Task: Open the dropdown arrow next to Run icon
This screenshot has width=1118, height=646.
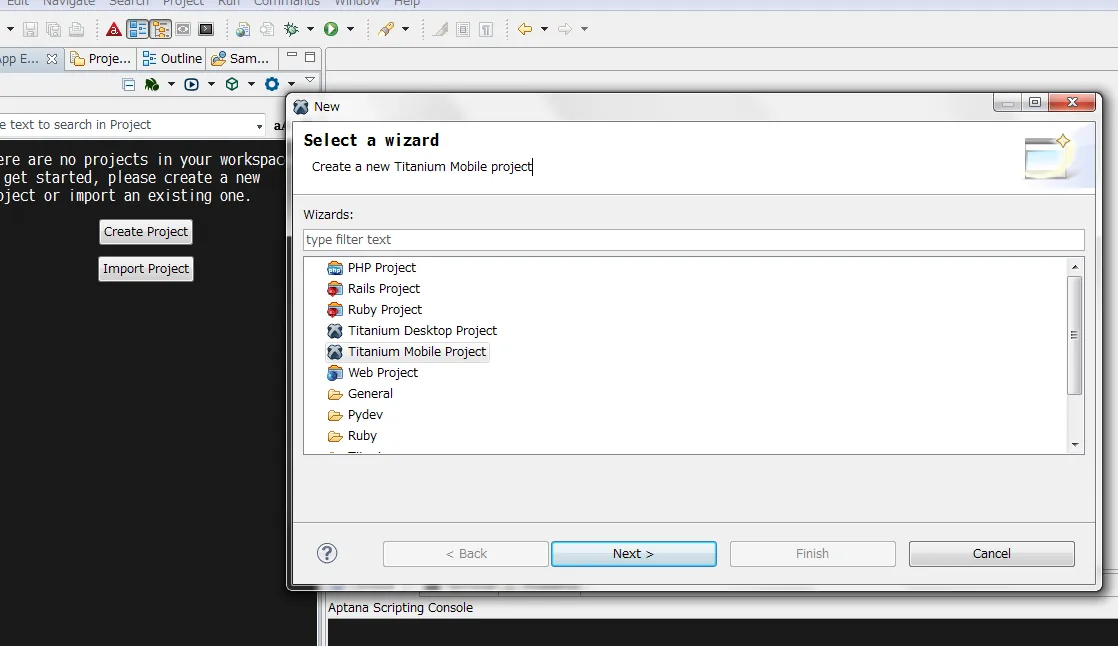Action: (x=350, y=29)
